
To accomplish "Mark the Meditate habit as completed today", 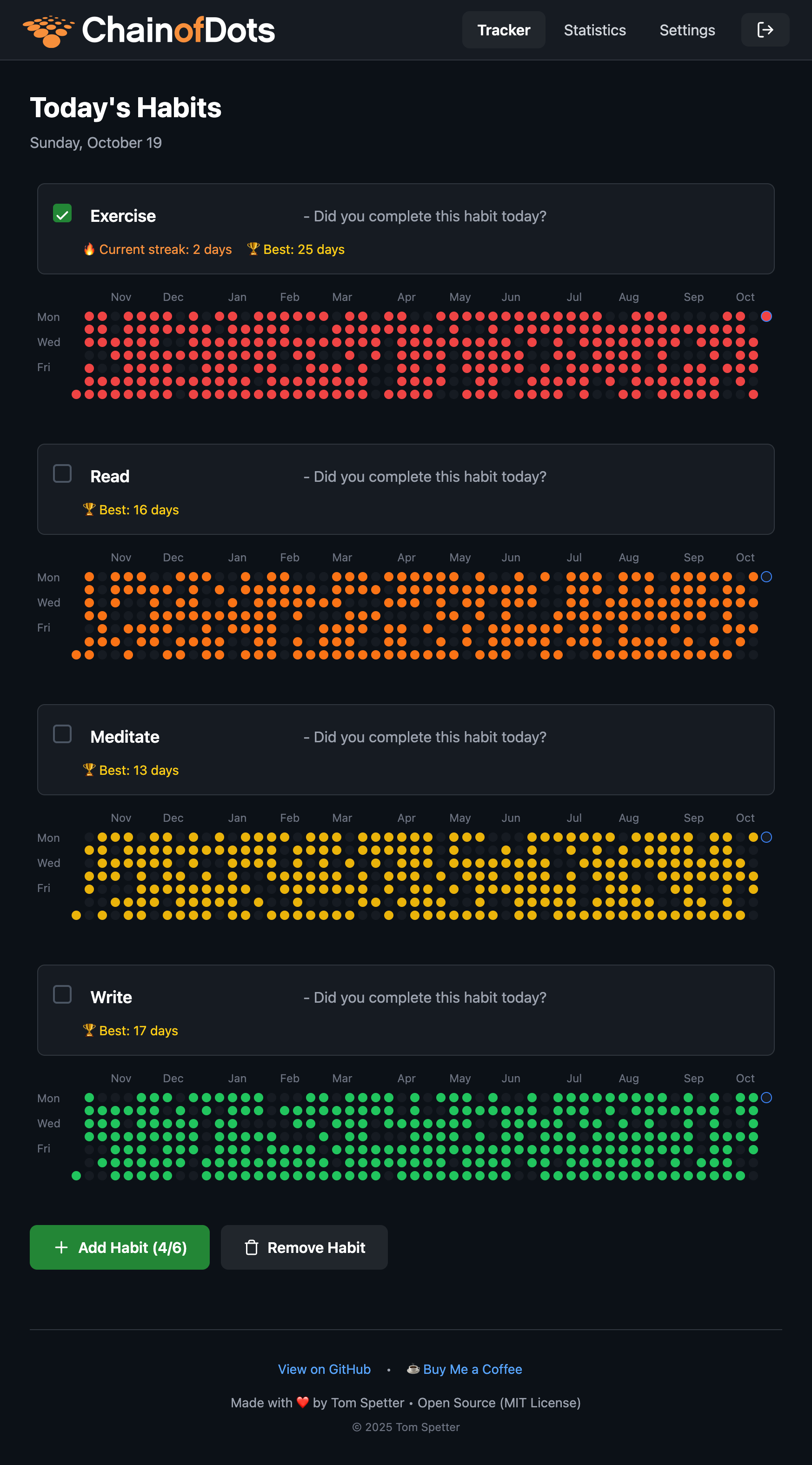I will point(62,733).
